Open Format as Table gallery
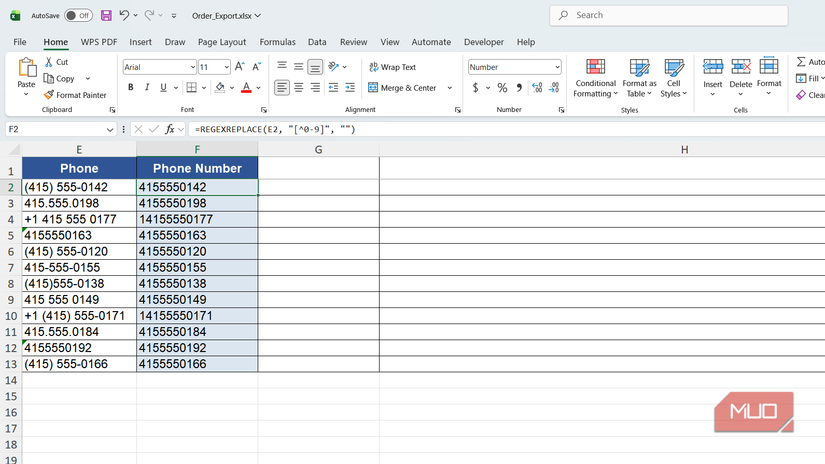Viewport: 825px width, 464px height. (x=639, y=78)
